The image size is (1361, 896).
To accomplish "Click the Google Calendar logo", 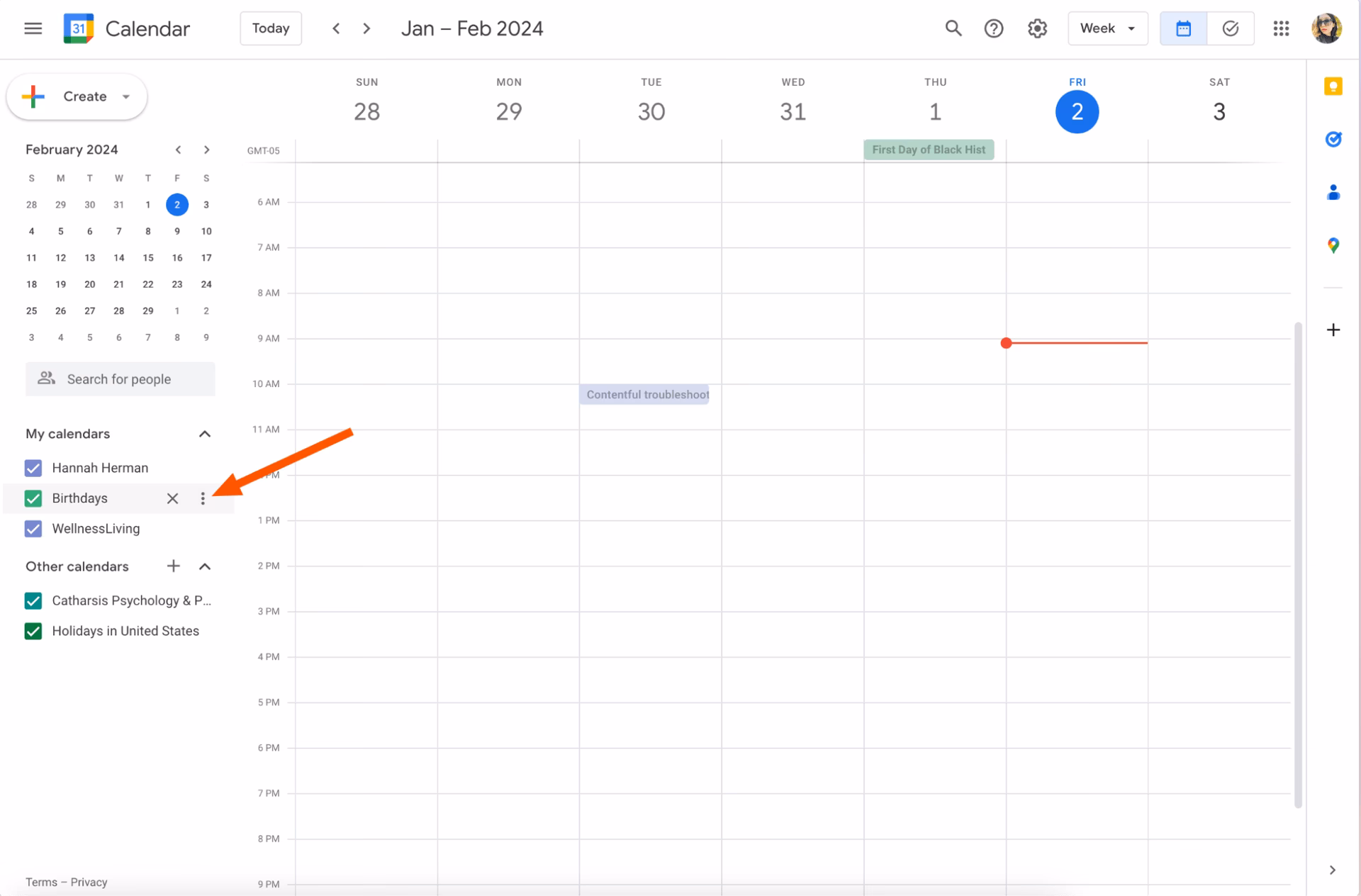I will point(78,28).
